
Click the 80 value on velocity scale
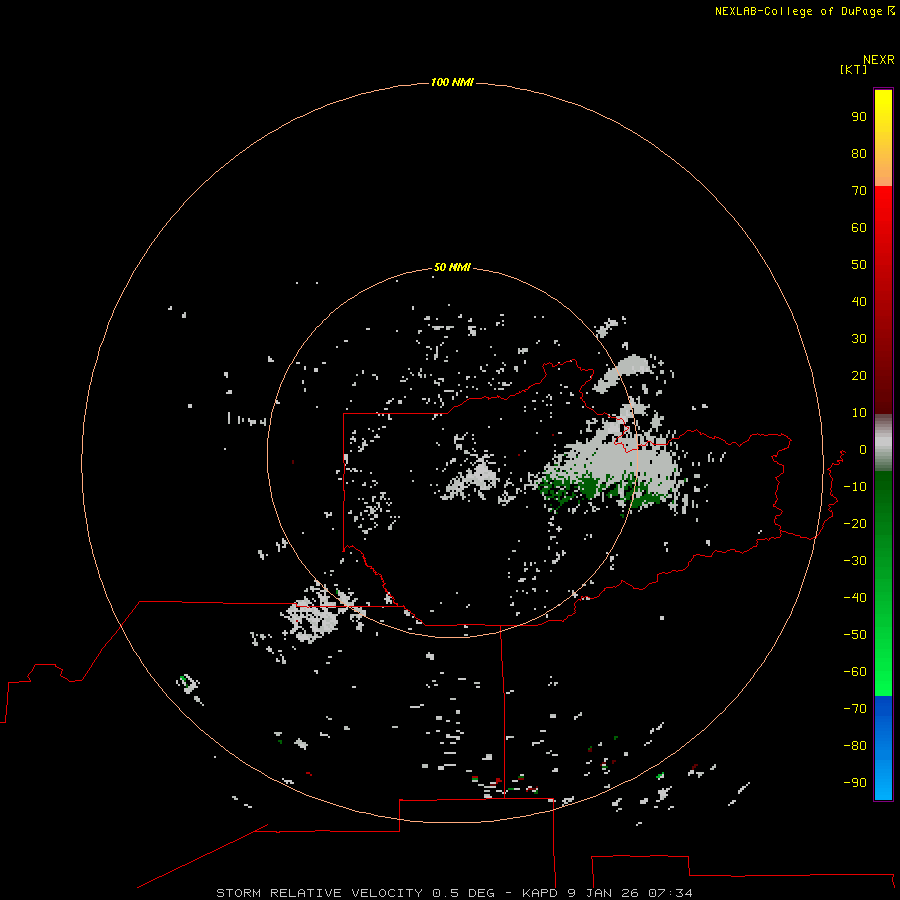859,154
